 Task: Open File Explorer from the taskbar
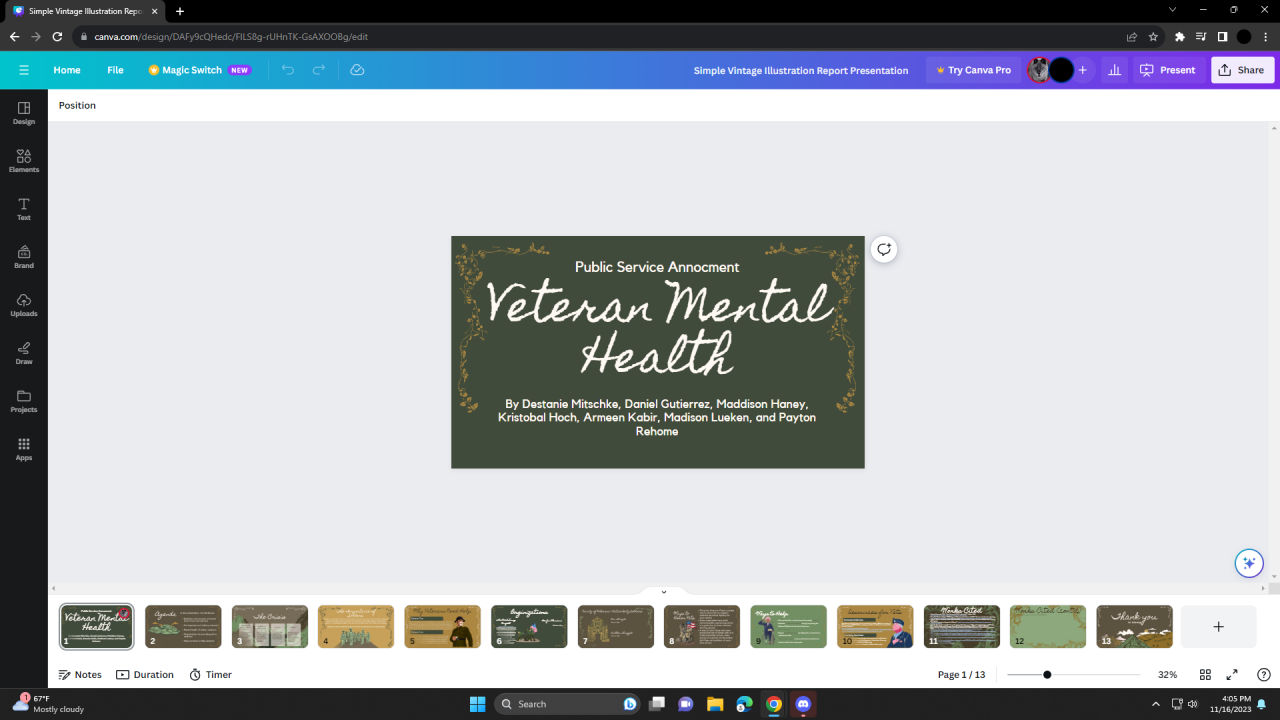715,704
